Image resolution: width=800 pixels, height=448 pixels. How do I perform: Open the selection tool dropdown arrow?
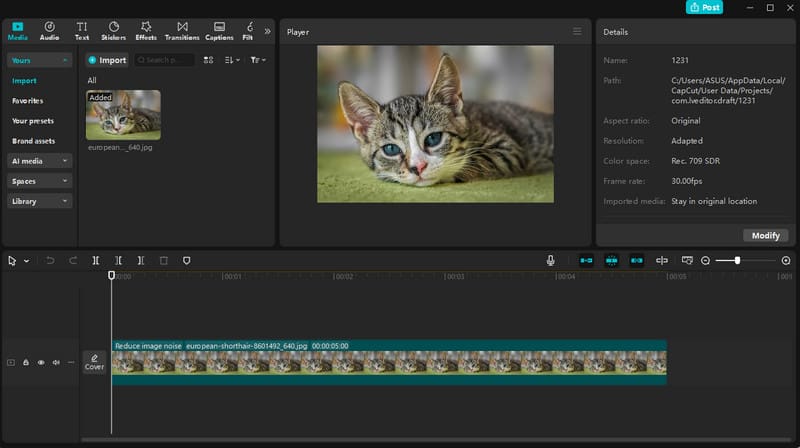(27, 261)
